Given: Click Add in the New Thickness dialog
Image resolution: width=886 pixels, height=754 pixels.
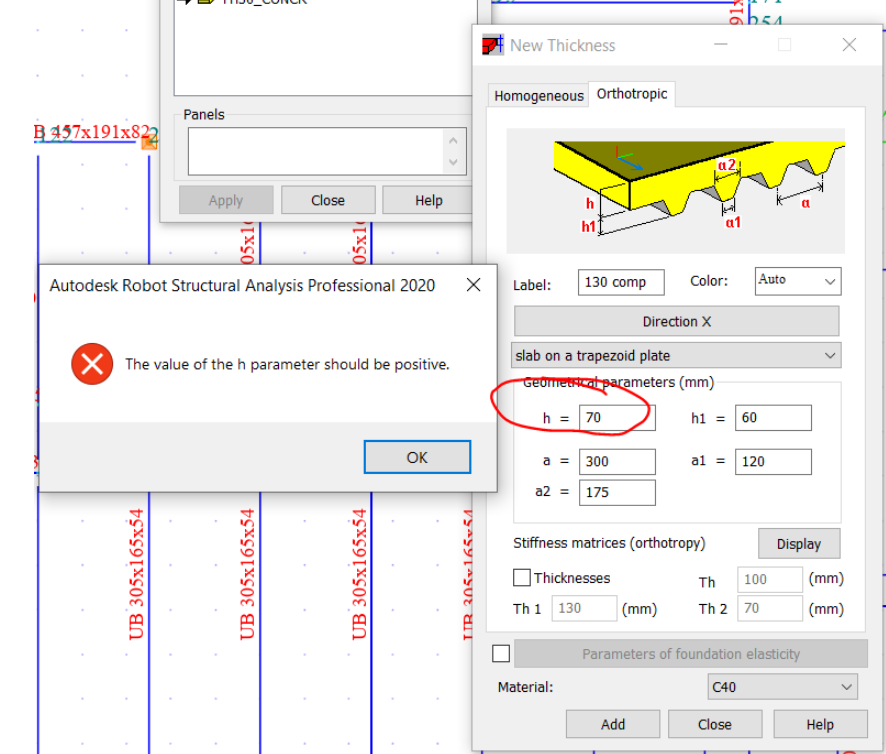Looking at the screenshot, I should pyautogui.click(x=612, y=724).
